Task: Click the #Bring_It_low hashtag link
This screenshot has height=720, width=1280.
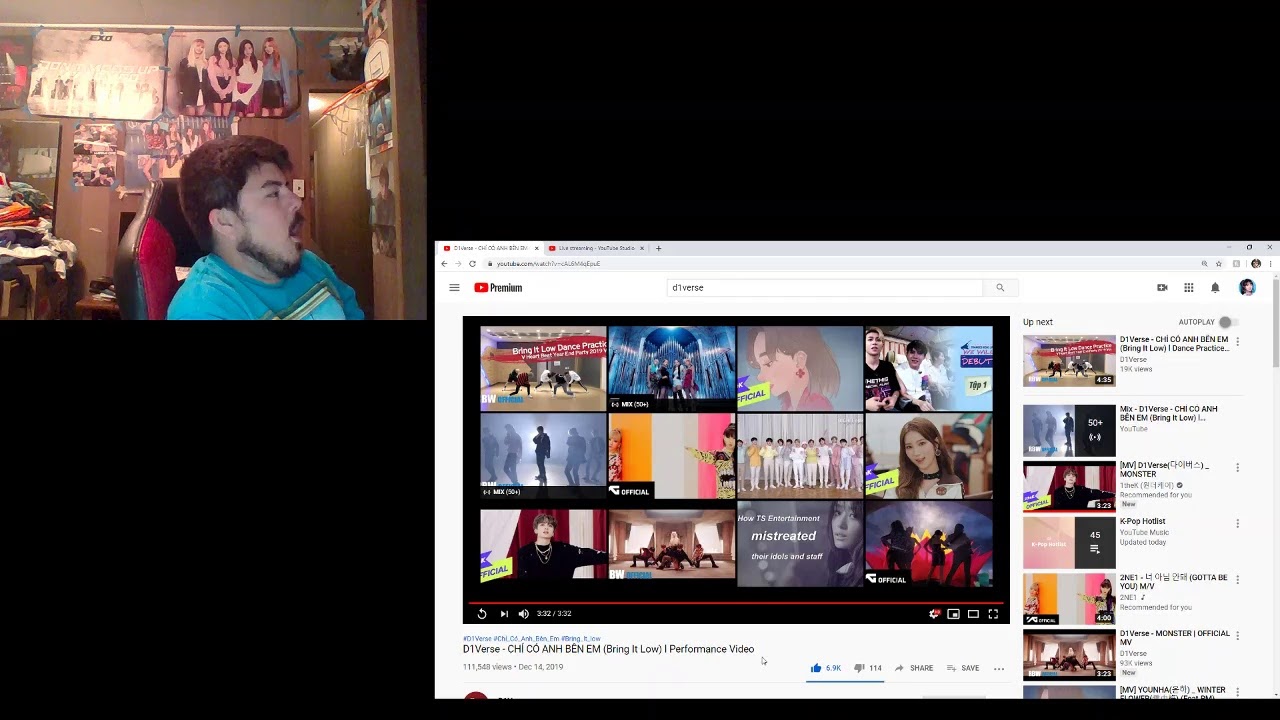Action: point(581,638)
